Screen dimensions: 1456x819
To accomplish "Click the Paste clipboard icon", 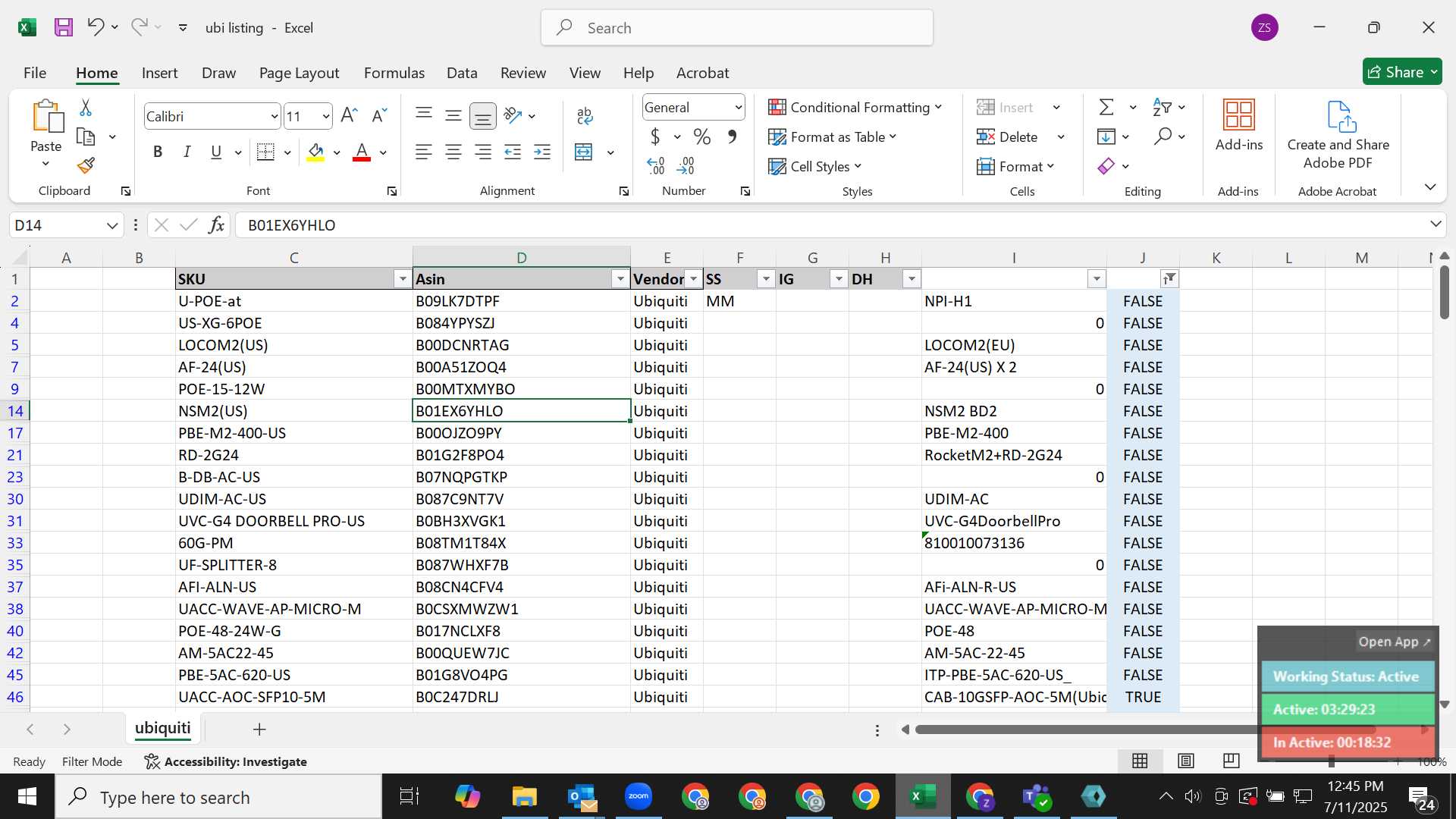I will point(46,118).
